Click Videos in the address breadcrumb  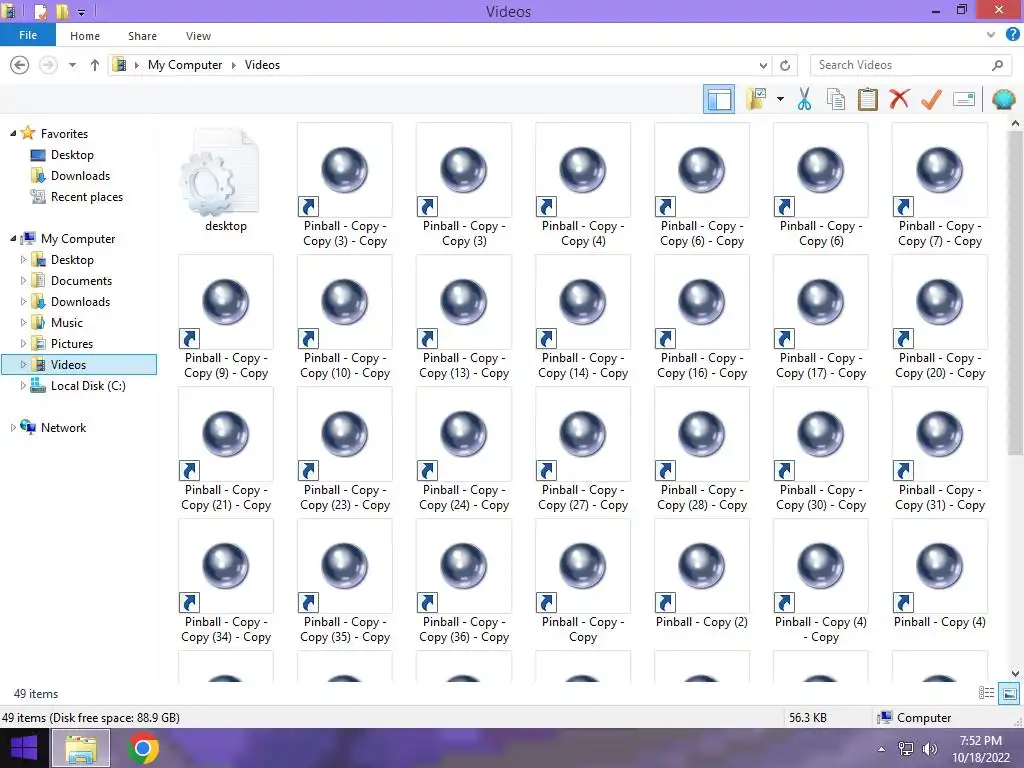coord(262,65)
